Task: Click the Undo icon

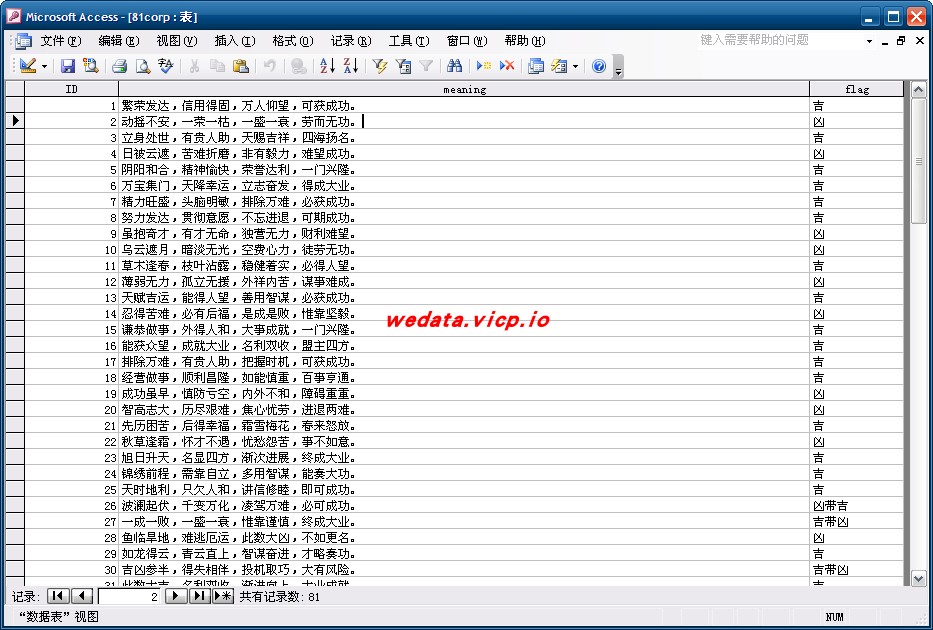Action: coord(270,66)
